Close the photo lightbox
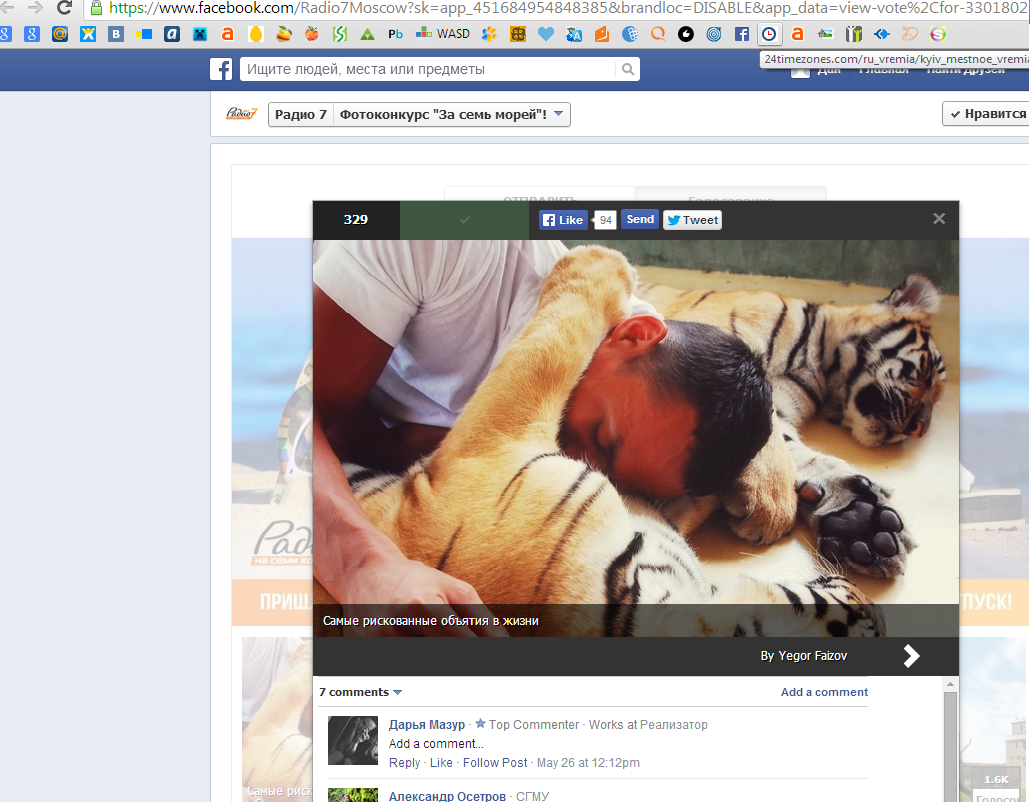 coord(939,219)
